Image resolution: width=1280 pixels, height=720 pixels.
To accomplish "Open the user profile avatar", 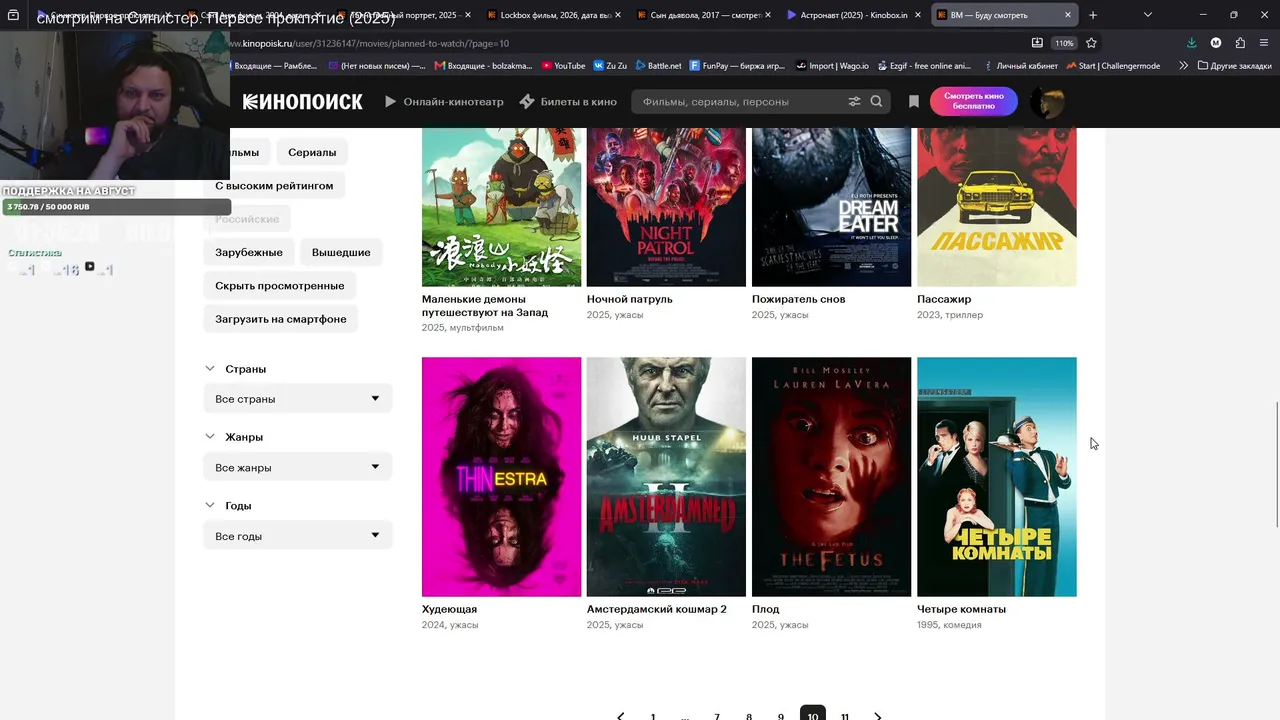I will pyautogui.click(x=1047, y=102).
